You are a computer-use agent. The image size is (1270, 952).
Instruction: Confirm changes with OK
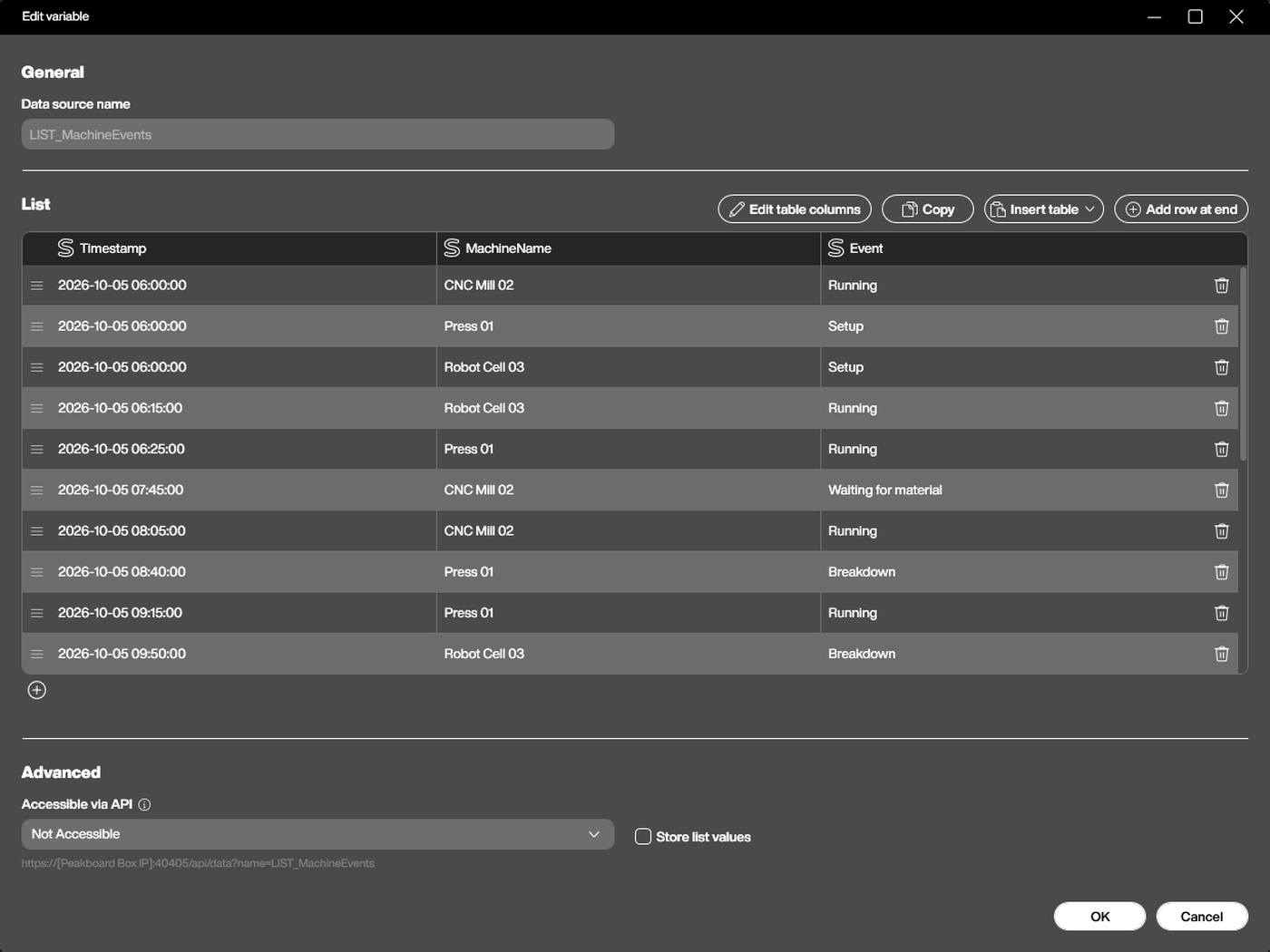coord(1099,917)
